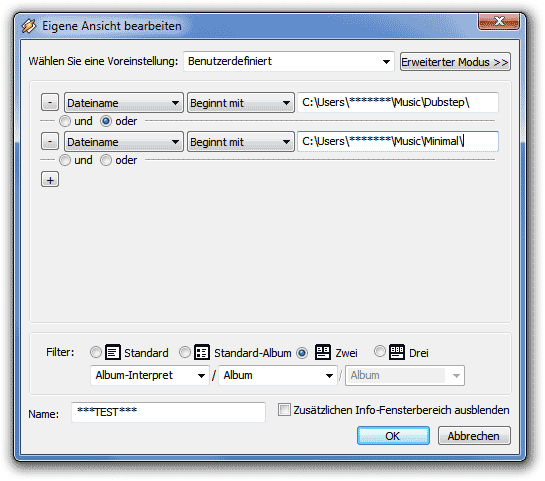Click the Standard-Album filter layout icon
The height and width of the screenshot is (481, 545).
202,352
